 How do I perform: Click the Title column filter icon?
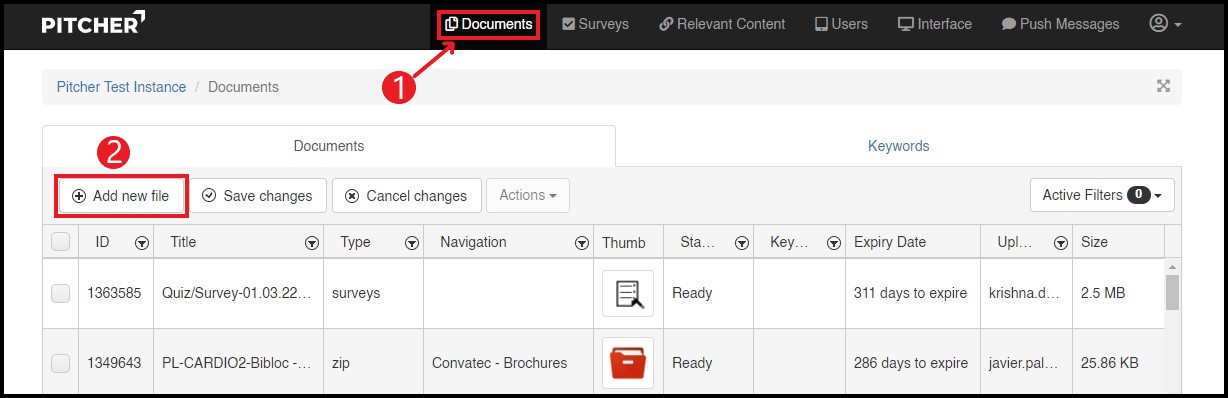312,242
